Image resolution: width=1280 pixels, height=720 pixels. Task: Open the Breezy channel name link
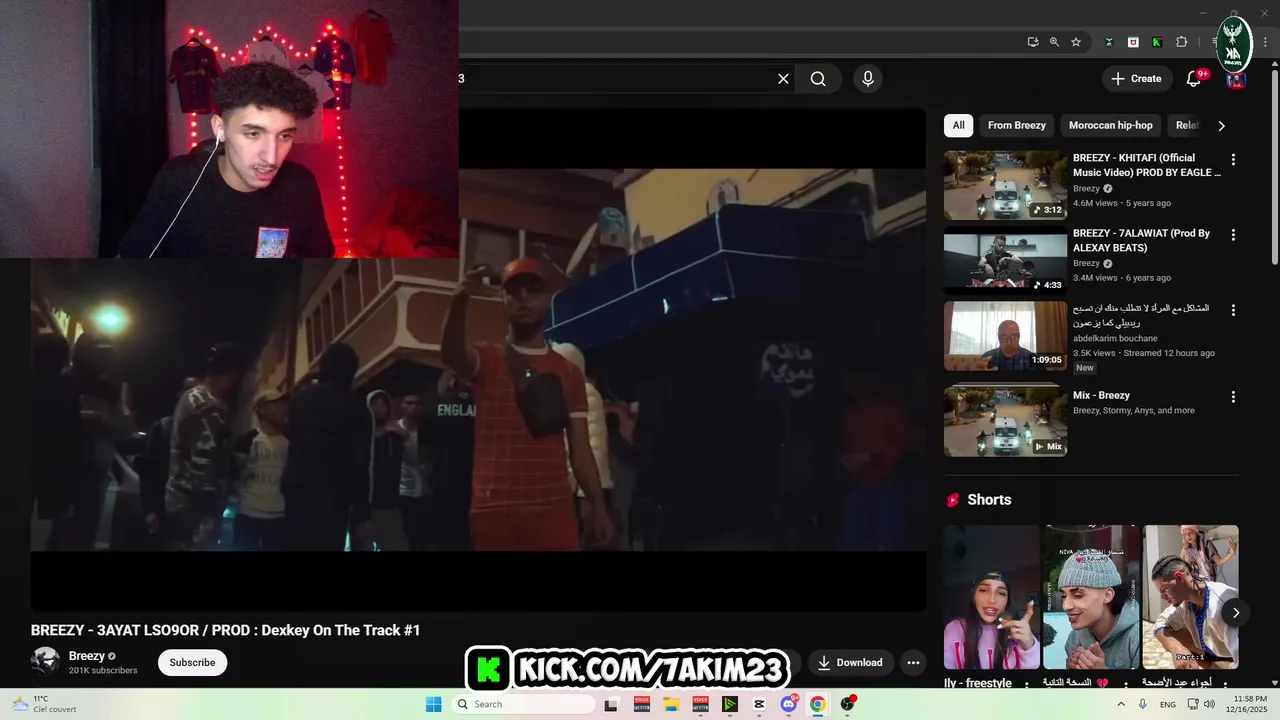87,656
